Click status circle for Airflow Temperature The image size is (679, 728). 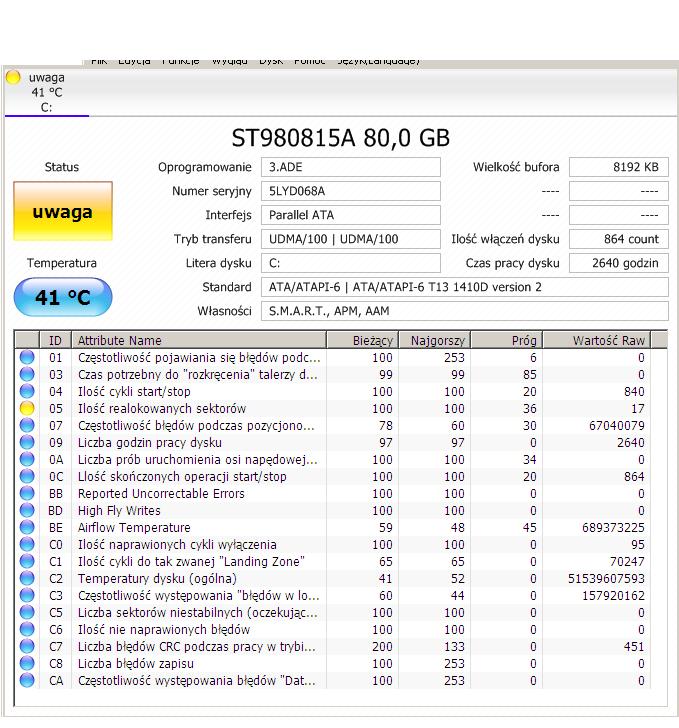[27, 527]
